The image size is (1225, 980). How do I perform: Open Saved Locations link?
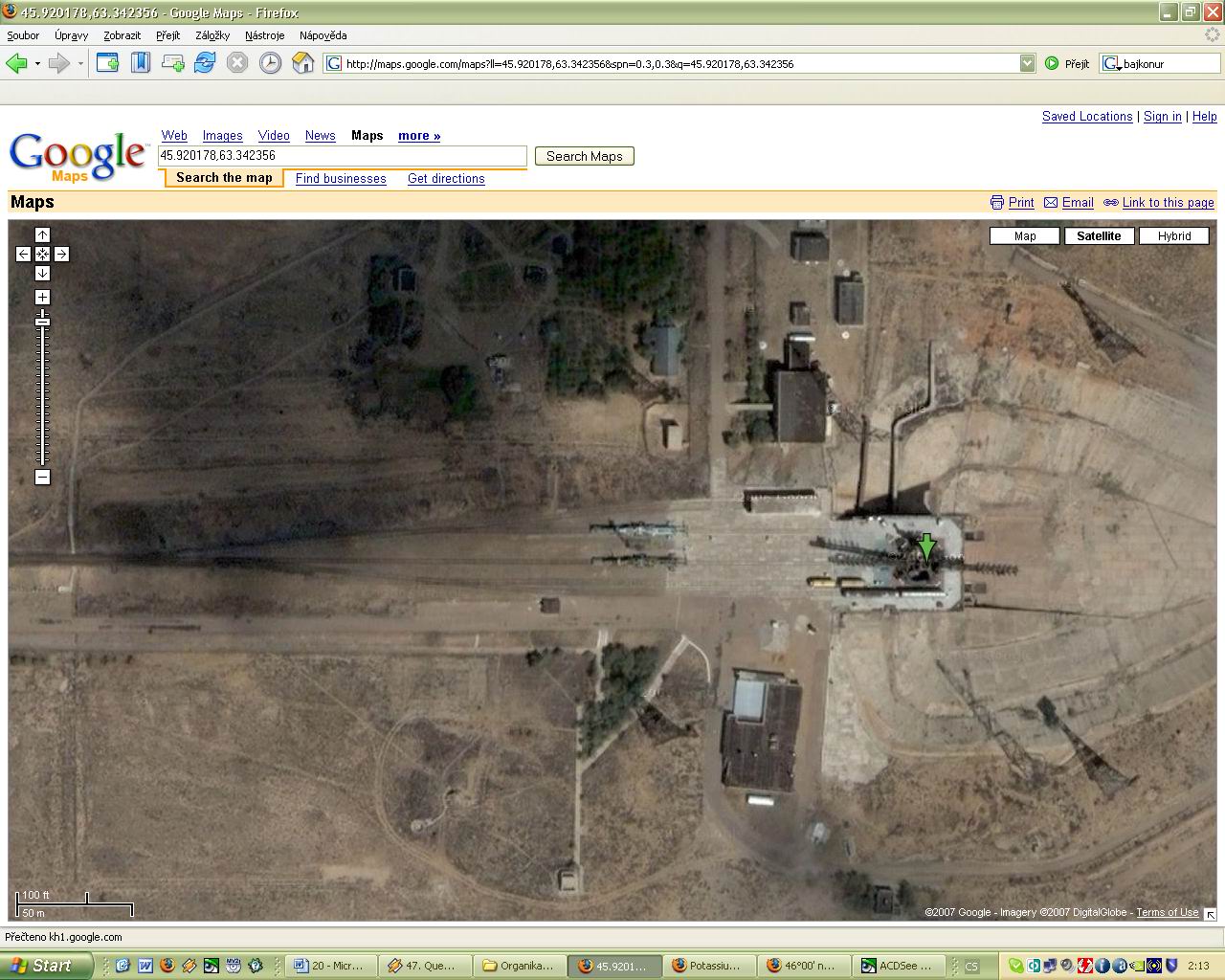pyautogui.click(x=1087, y=117)
